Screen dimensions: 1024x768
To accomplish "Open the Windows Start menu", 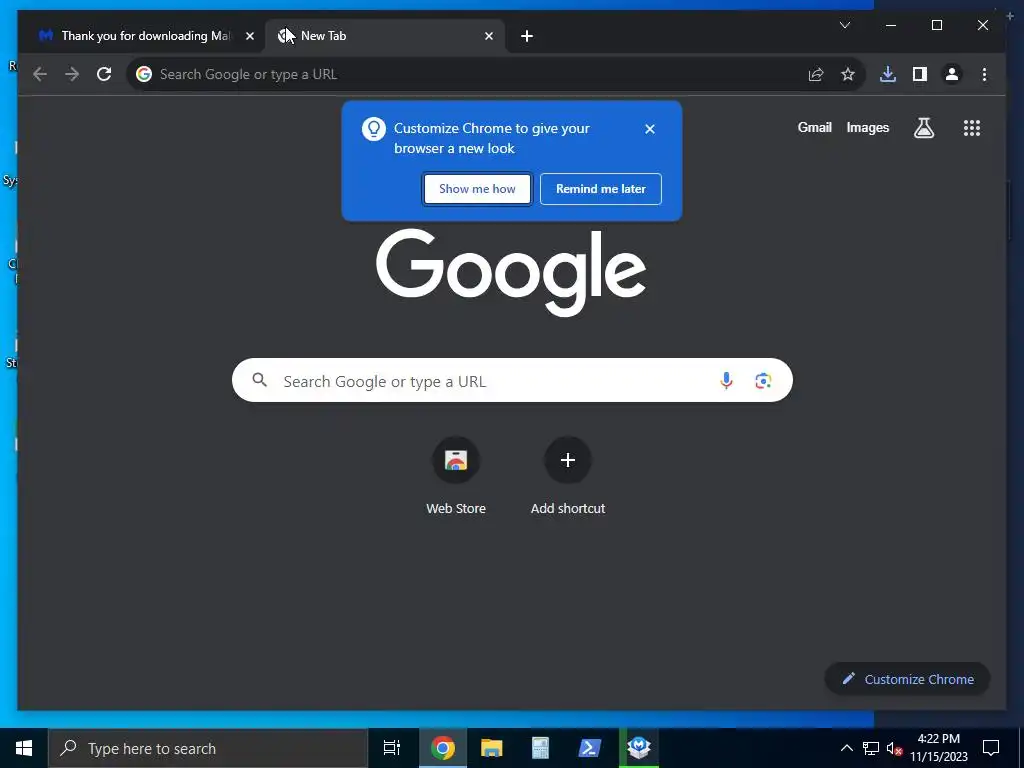I will (x=24, y=748).
